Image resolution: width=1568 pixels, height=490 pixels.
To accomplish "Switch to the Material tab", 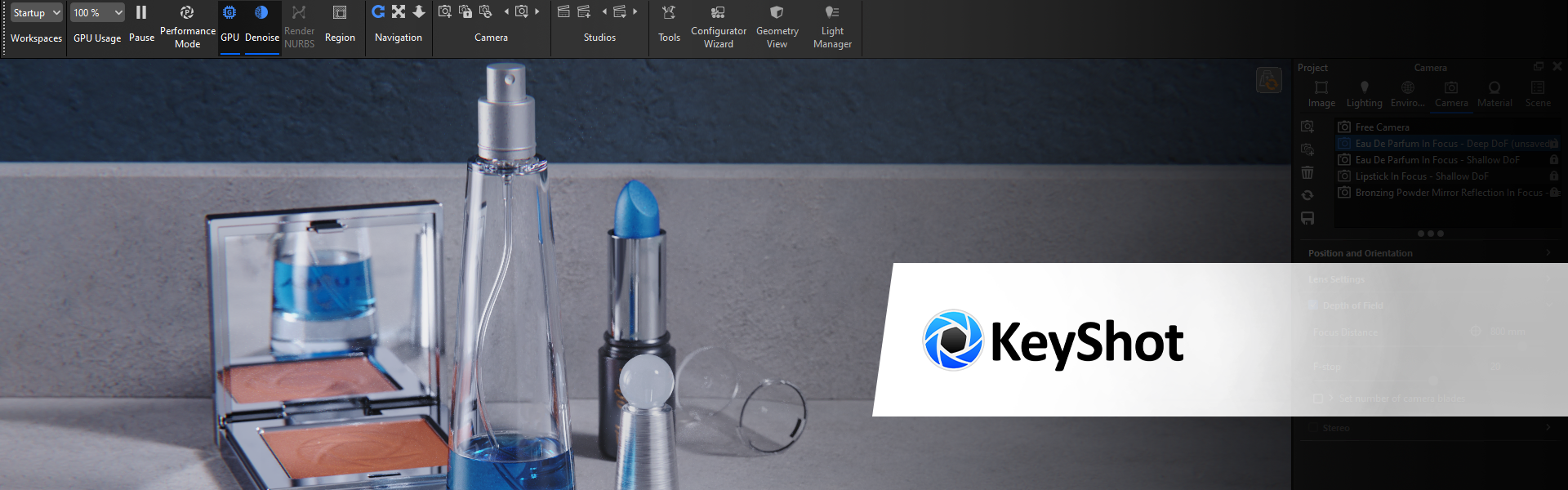I will click(x=1494, y=93).
